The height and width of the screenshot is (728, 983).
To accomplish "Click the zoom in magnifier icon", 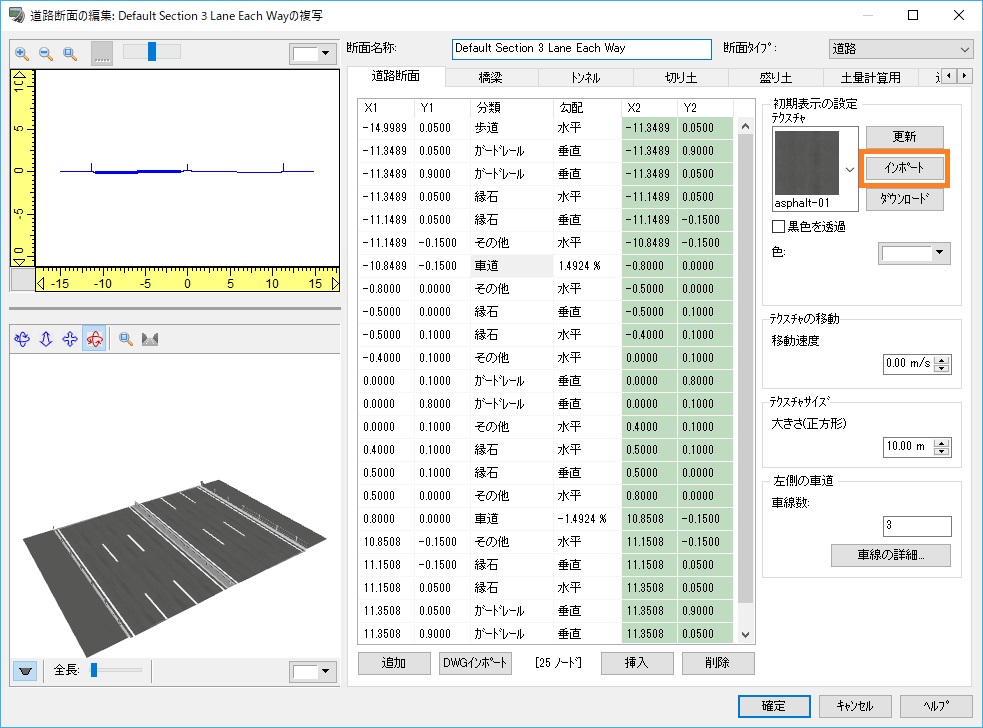I will (x=22, y=54).
